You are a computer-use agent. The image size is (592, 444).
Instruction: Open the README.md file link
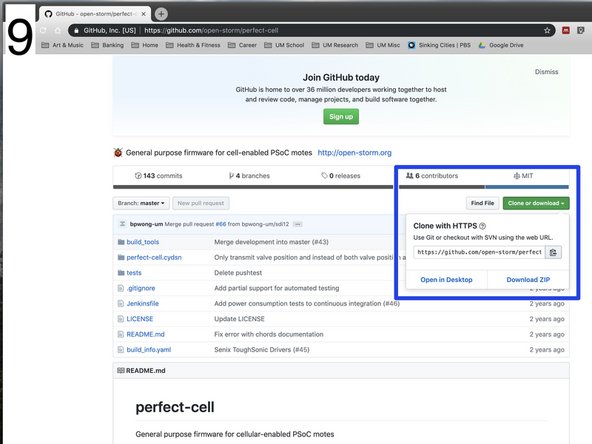pyautogui.click(x=145, y=335)
